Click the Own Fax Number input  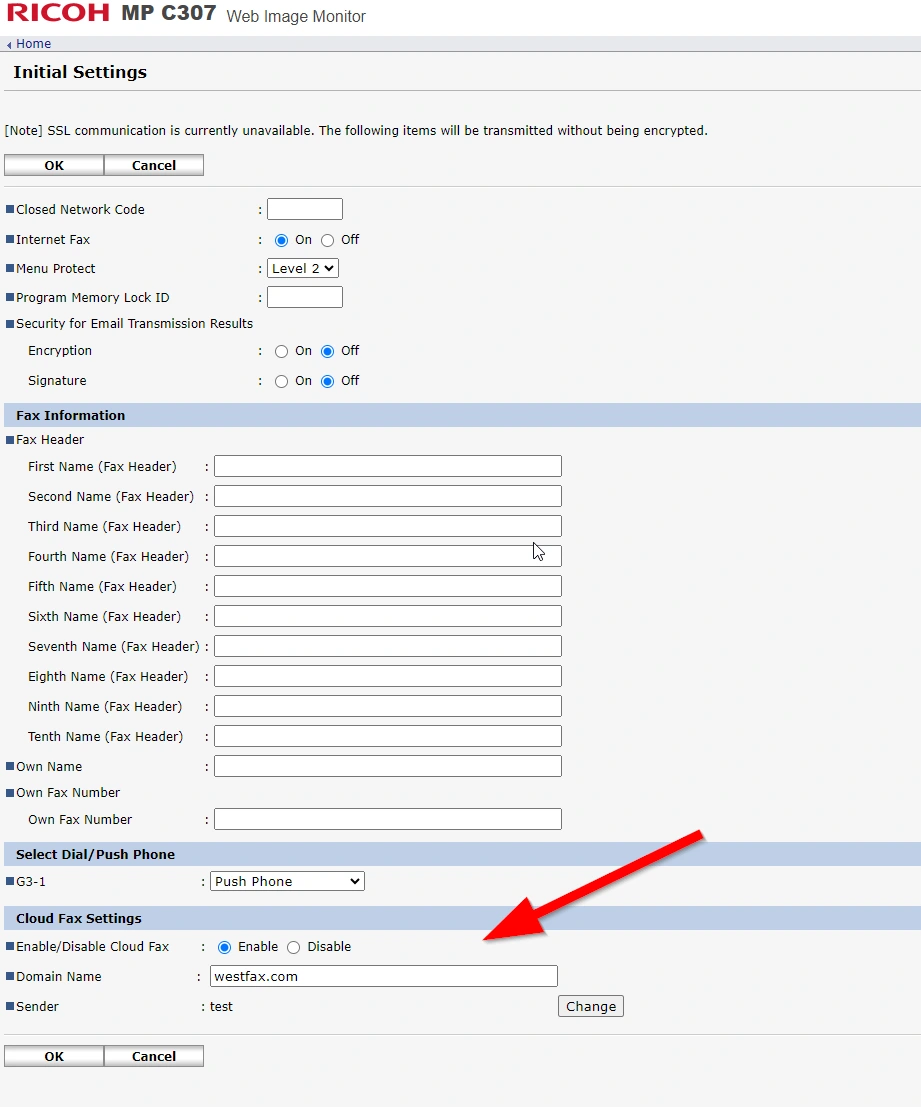click(x=387, y=819)
